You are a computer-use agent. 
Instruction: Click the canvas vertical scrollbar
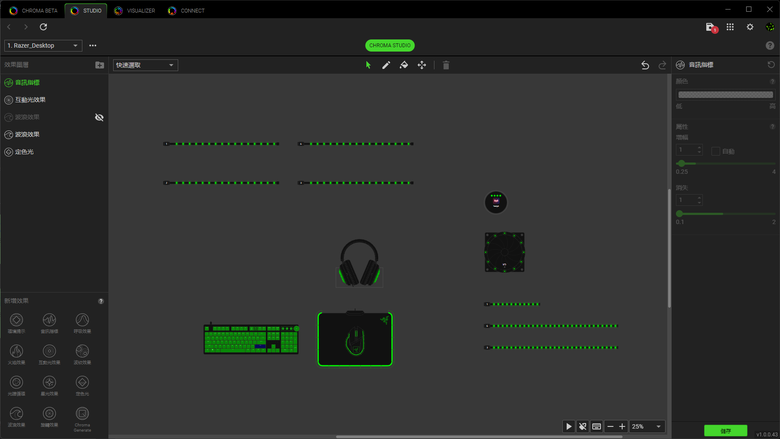669,249
